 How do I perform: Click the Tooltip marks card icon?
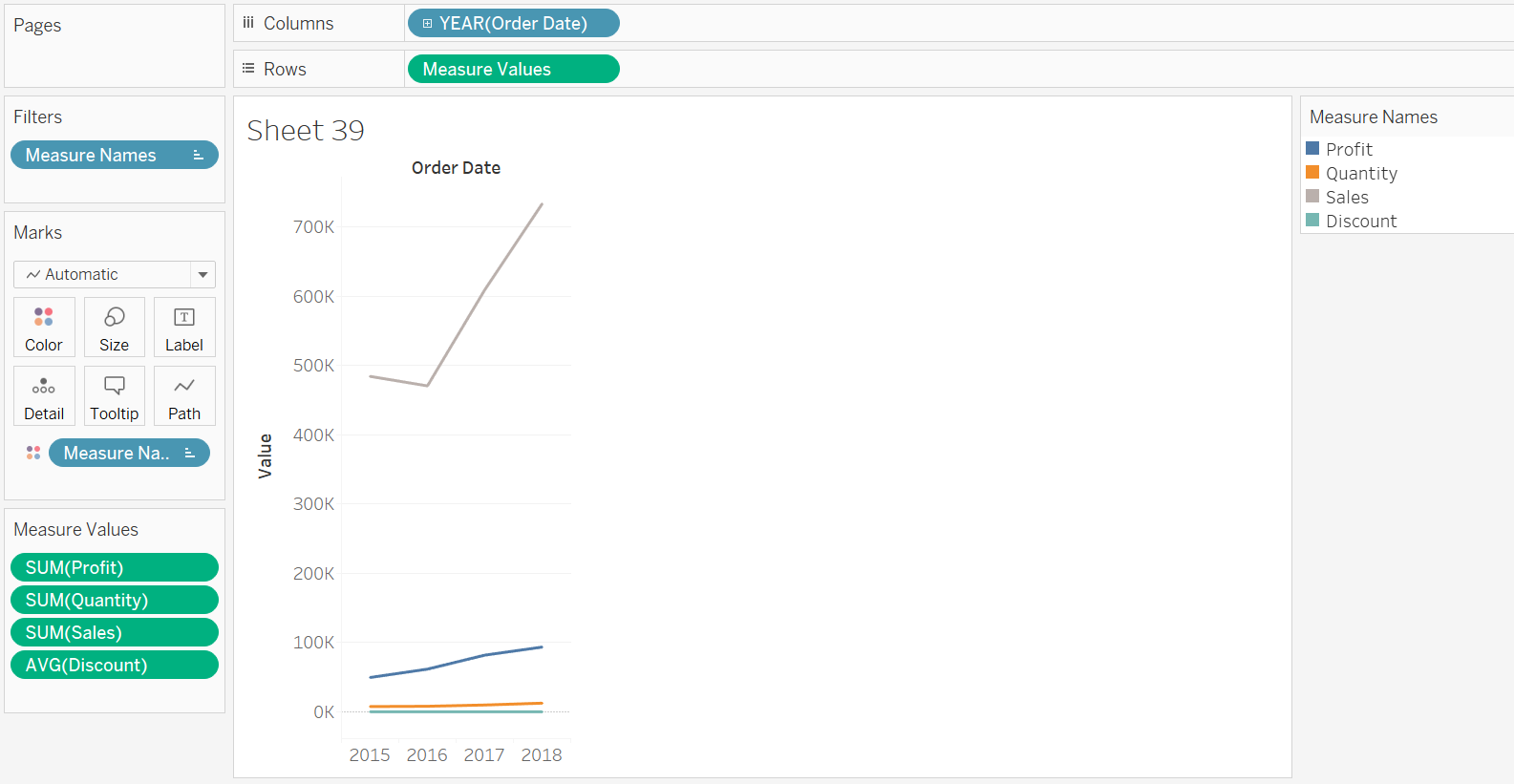(115, 386)
